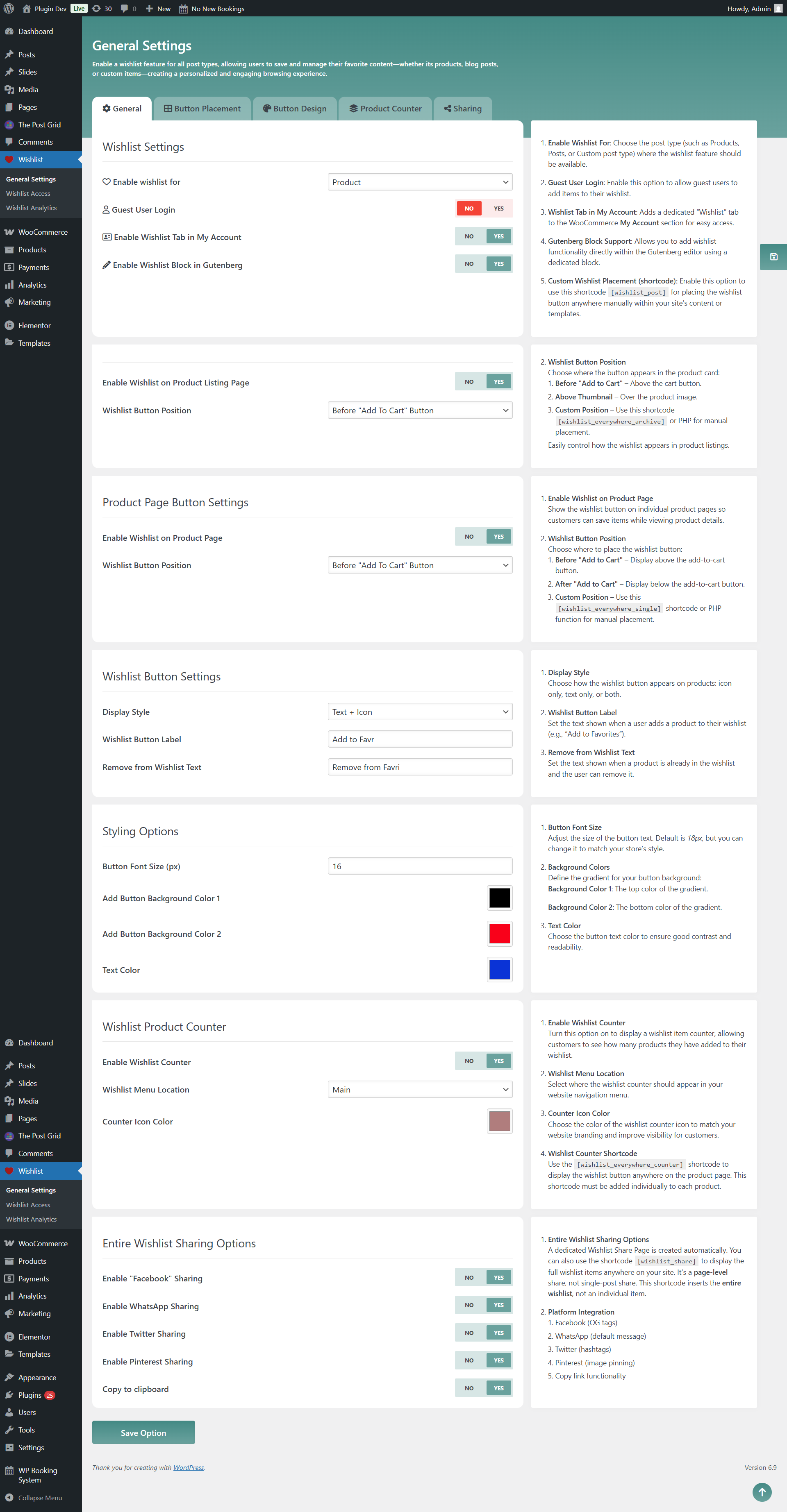
Task: Open Elementor from the top sidebar menu
Action: tap(34, 325)
